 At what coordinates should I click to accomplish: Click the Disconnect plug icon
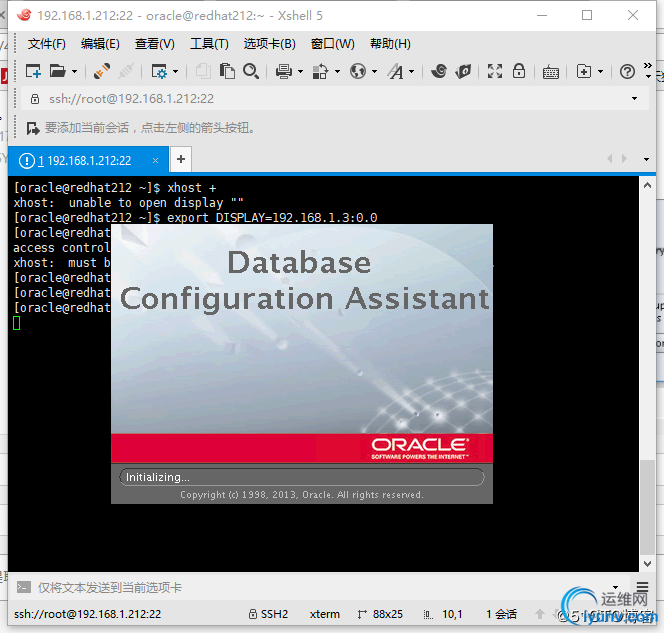(102, 71)
